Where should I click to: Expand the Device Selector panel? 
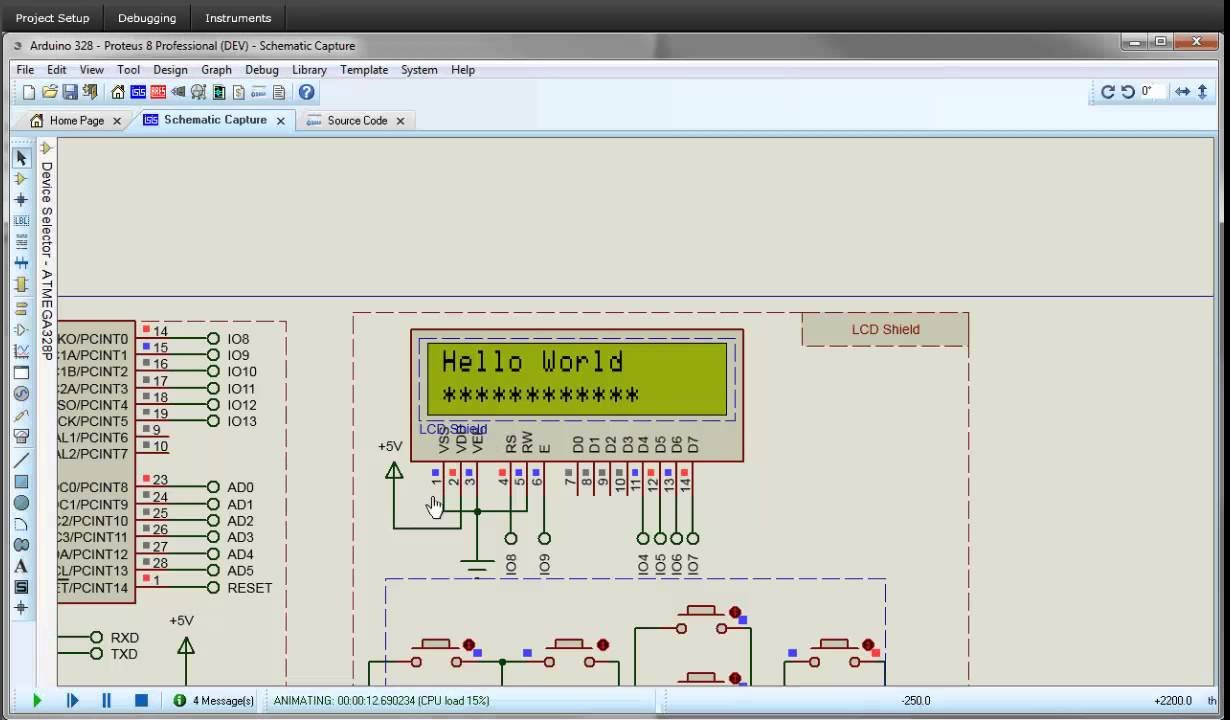45,147
